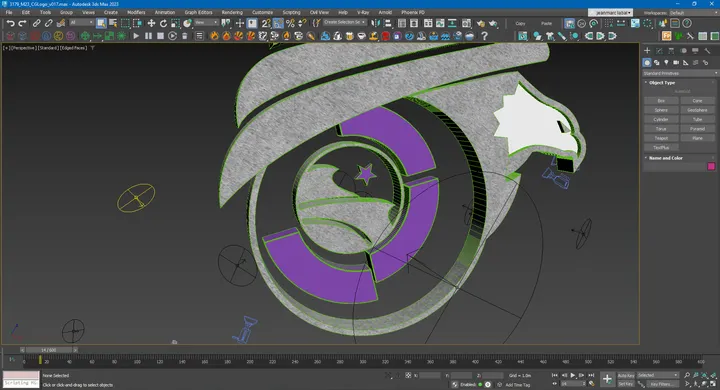Click the Teapot primitive button

[661, 138]
